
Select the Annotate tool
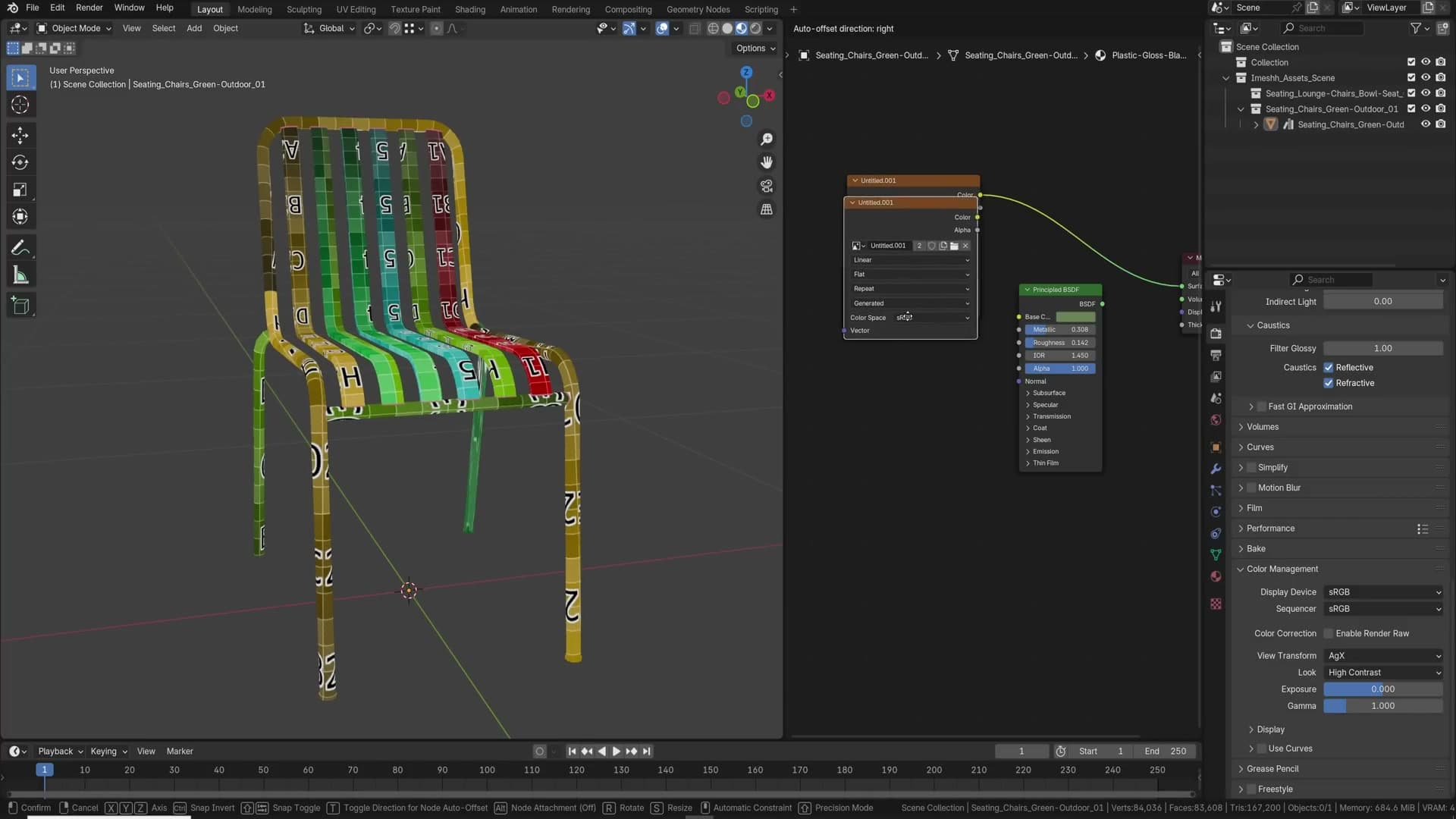click(20, 248)
